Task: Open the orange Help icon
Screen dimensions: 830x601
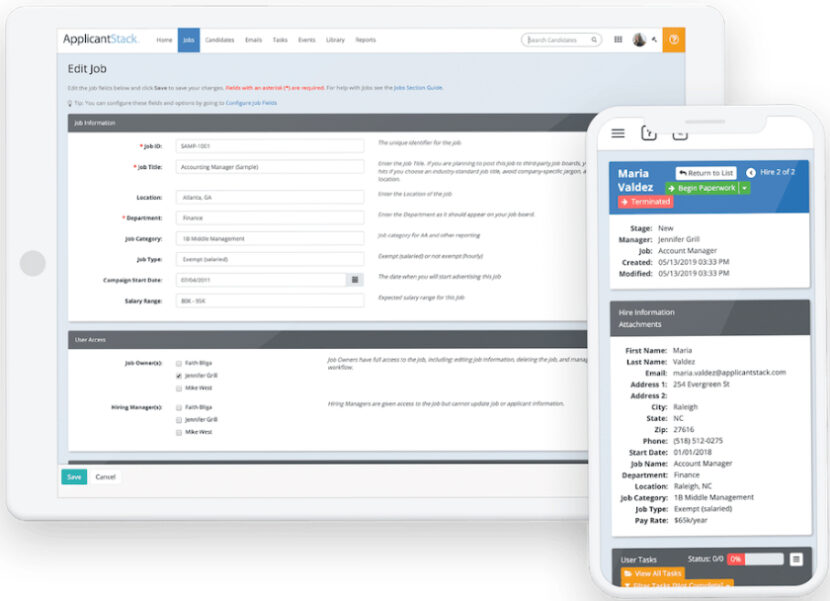Action: (x=674, y=41)
